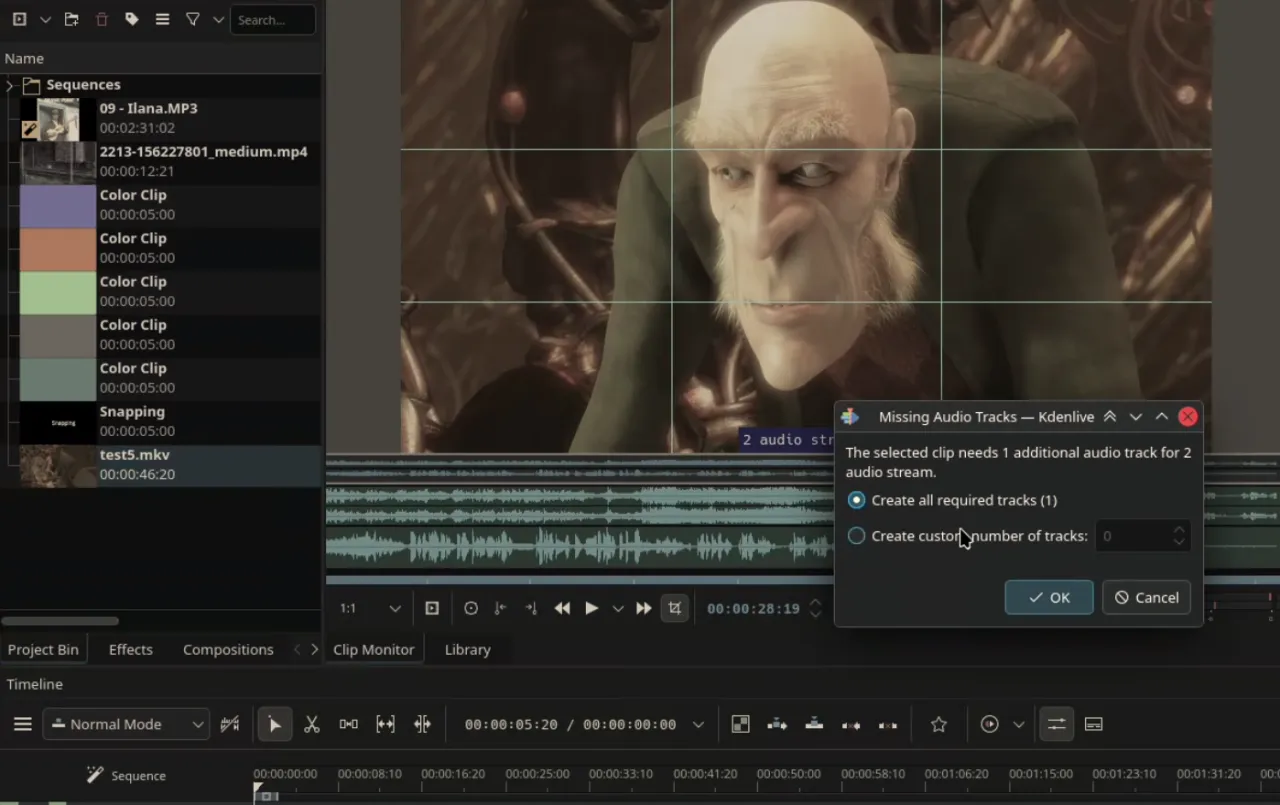Click the lift timeline zone icon

point(888,724)
